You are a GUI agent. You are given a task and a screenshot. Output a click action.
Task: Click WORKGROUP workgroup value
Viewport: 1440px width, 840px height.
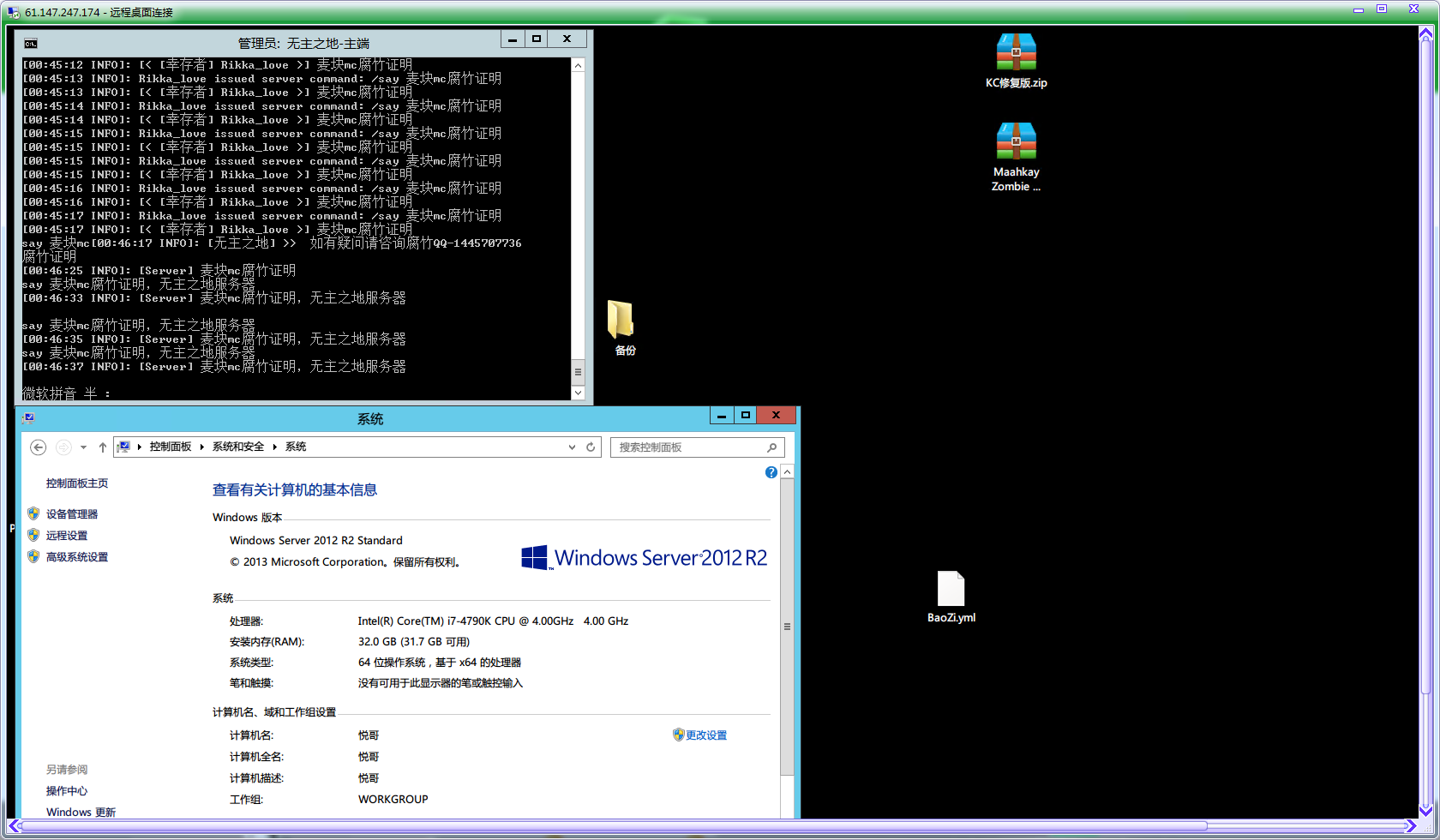393,800
